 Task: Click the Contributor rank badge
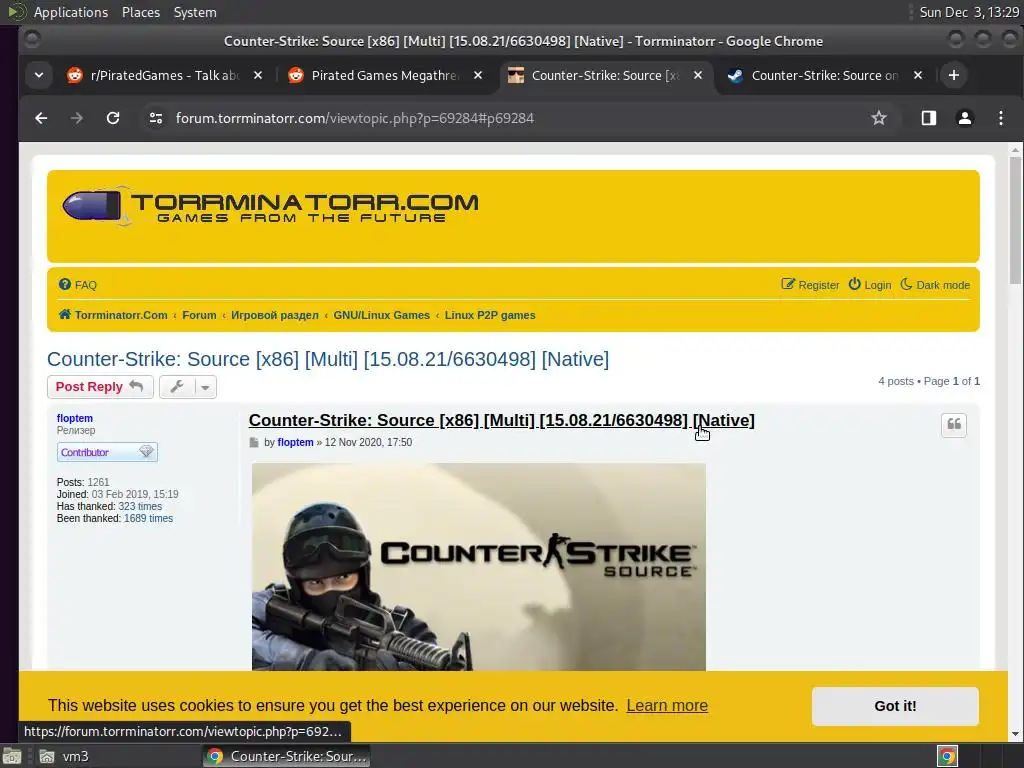[x=107, y=452]
